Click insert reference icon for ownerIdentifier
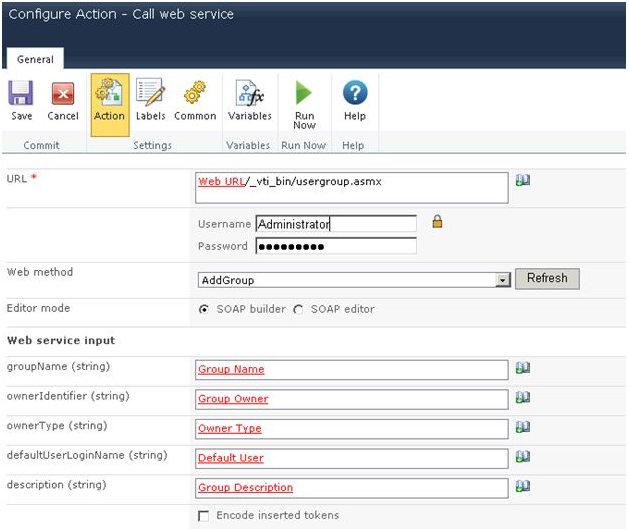Screen dimensions: 629x529 point(523,397)
